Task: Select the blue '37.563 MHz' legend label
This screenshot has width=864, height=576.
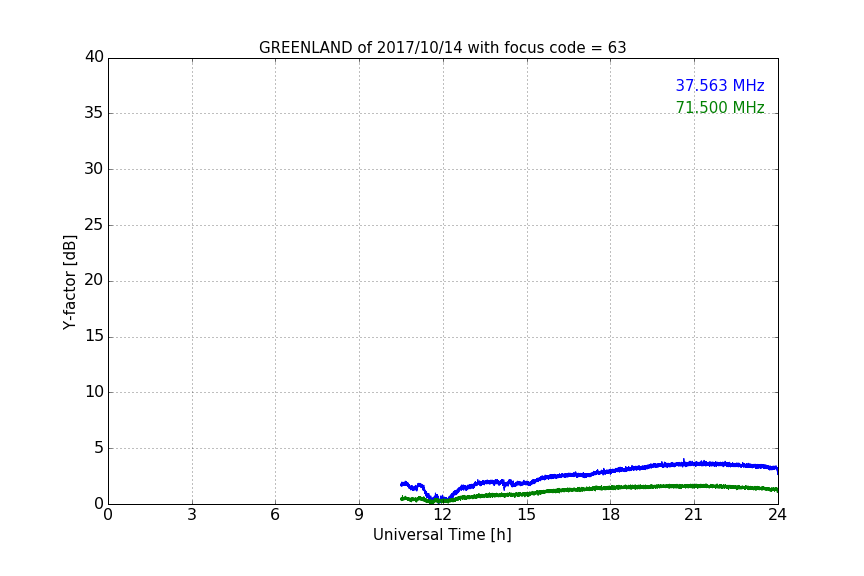Action: point(720,85)
